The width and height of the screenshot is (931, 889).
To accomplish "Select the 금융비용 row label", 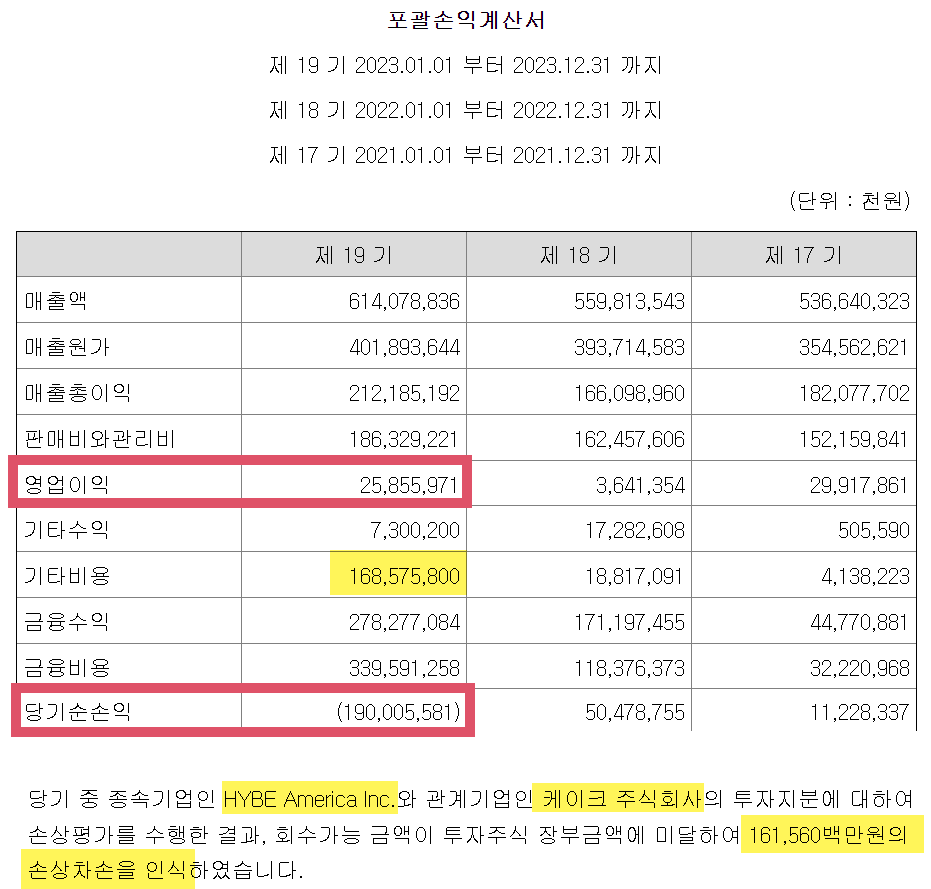I will [x=67, y=668].
